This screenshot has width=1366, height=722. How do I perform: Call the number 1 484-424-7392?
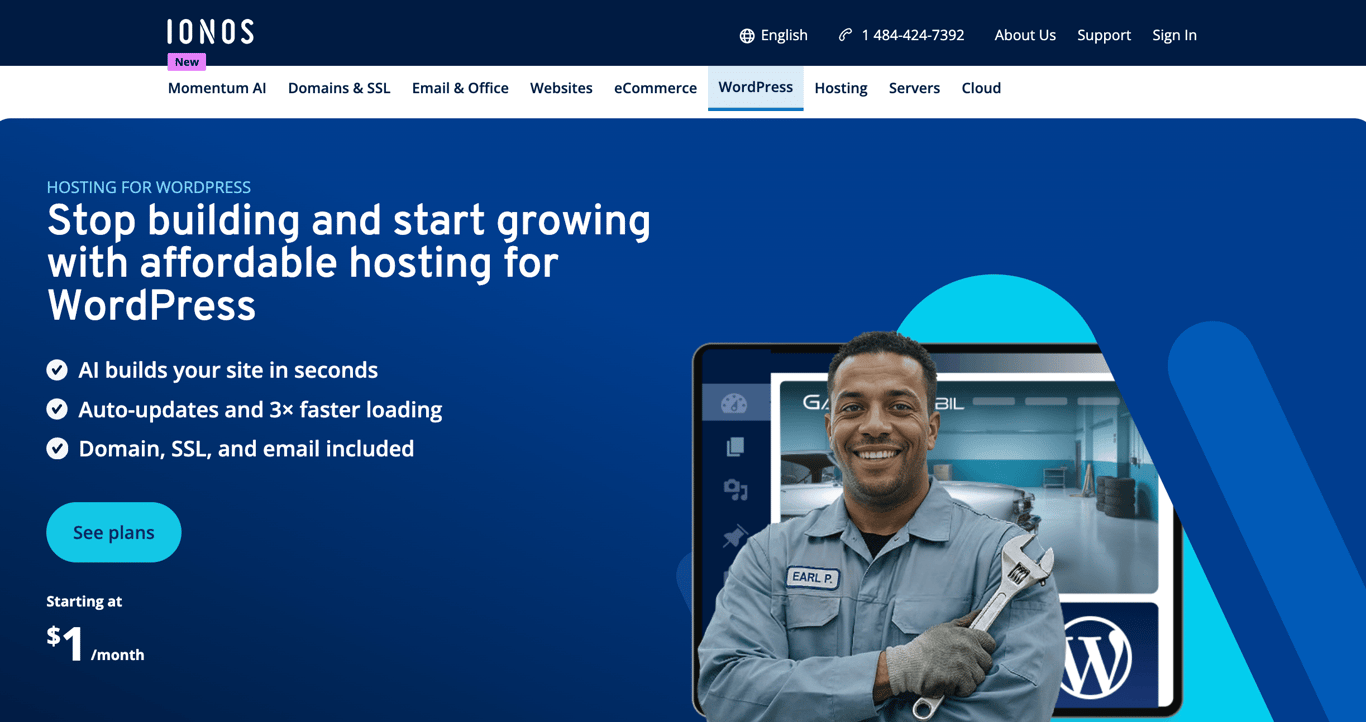click(913, 35)
